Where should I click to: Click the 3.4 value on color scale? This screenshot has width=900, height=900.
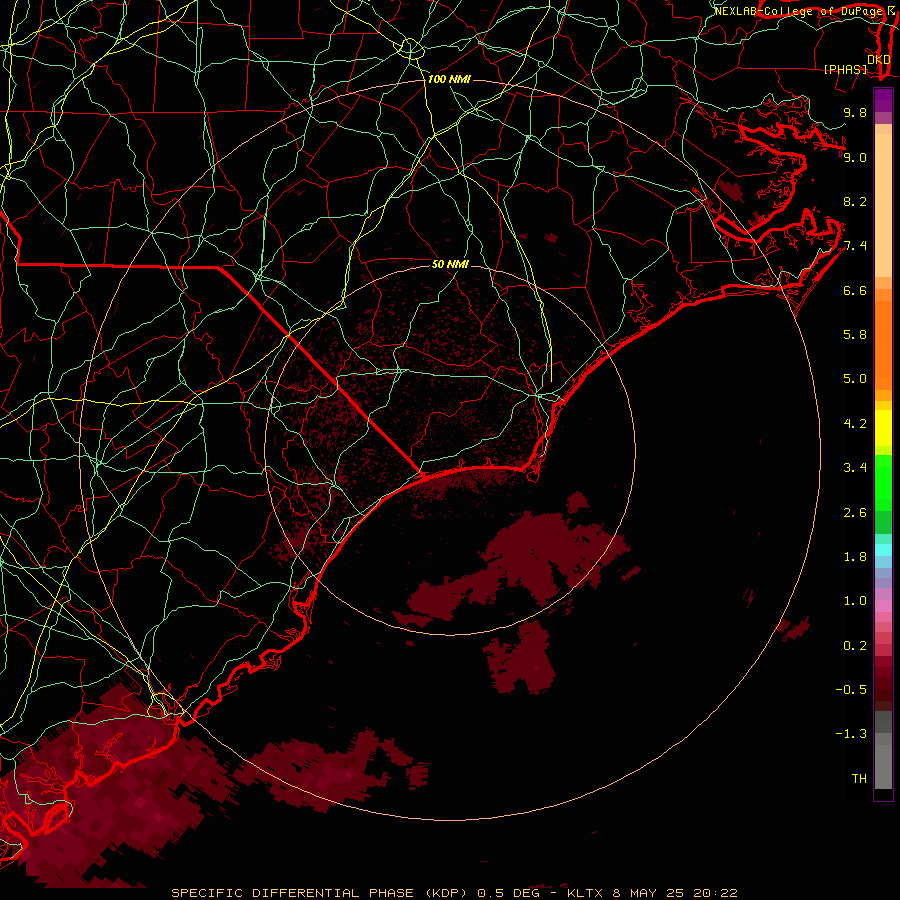855,468
